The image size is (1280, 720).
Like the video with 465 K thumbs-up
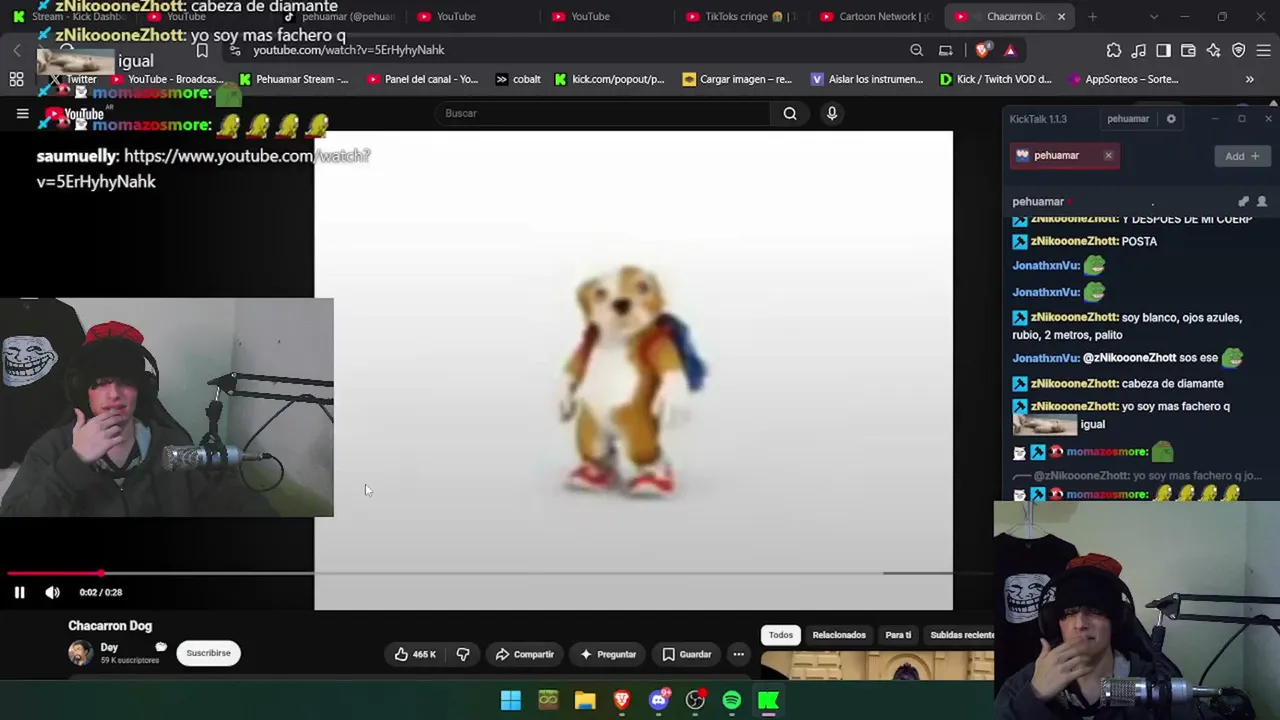click(x=415, y=654)
